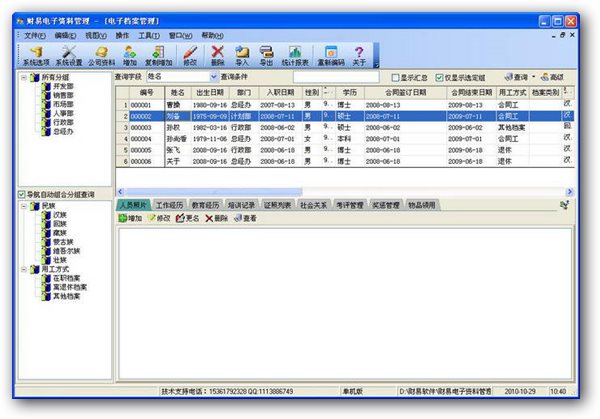Switch to 教育经历 tab
Screen dimensions: 600x419
coord(205,205)
